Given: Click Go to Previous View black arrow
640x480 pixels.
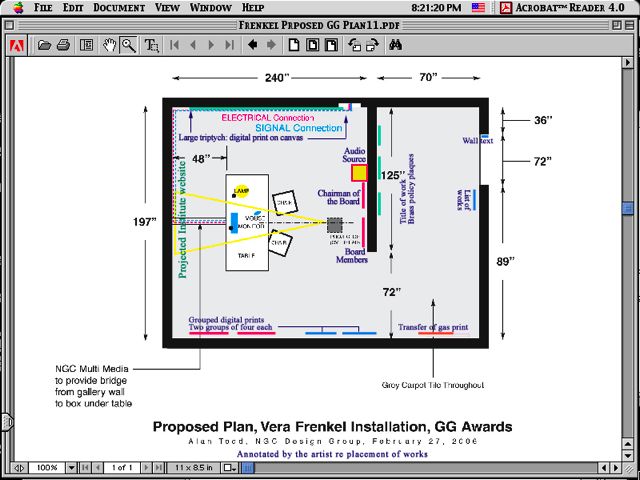Looking at the screenshot, I should coord(253,44).
